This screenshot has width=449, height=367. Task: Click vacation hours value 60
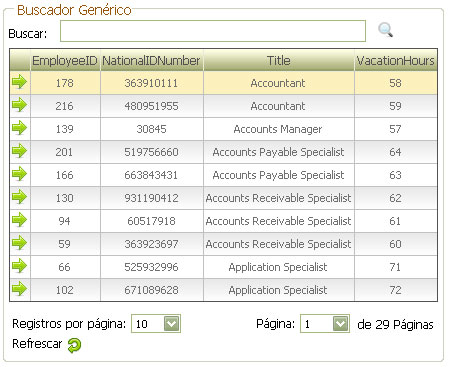(395, 244)
